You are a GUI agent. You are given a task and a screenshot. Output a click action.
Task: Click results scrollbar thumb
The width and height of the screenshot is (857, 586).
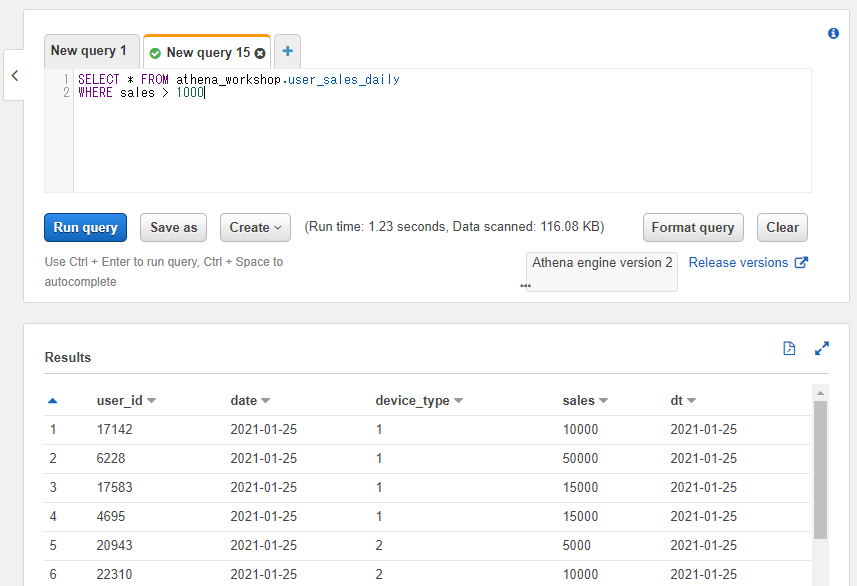click(x=820, y=470)
